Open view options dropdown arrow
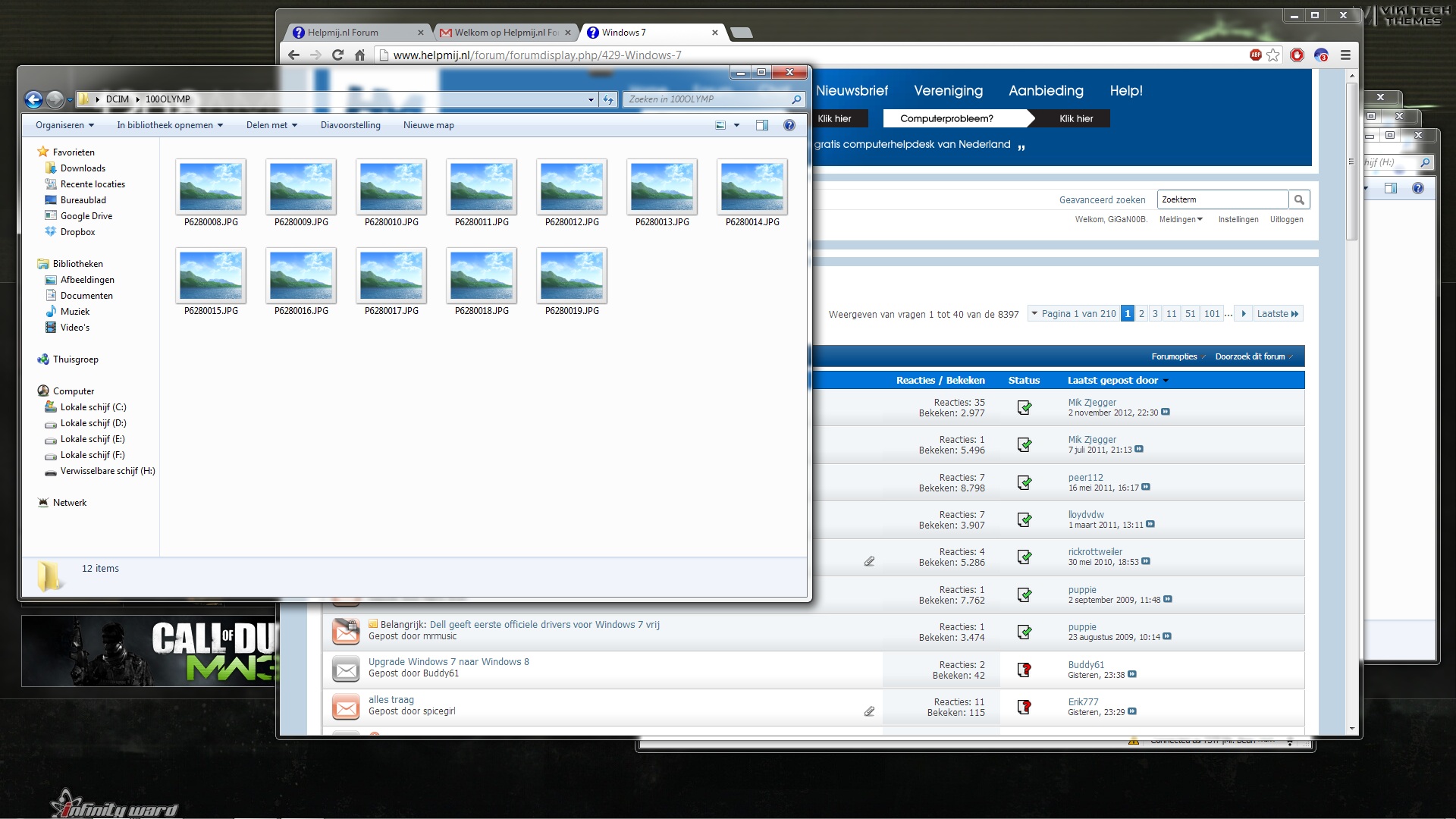Viewport: 1456px width, 819px height. [736, 125]
